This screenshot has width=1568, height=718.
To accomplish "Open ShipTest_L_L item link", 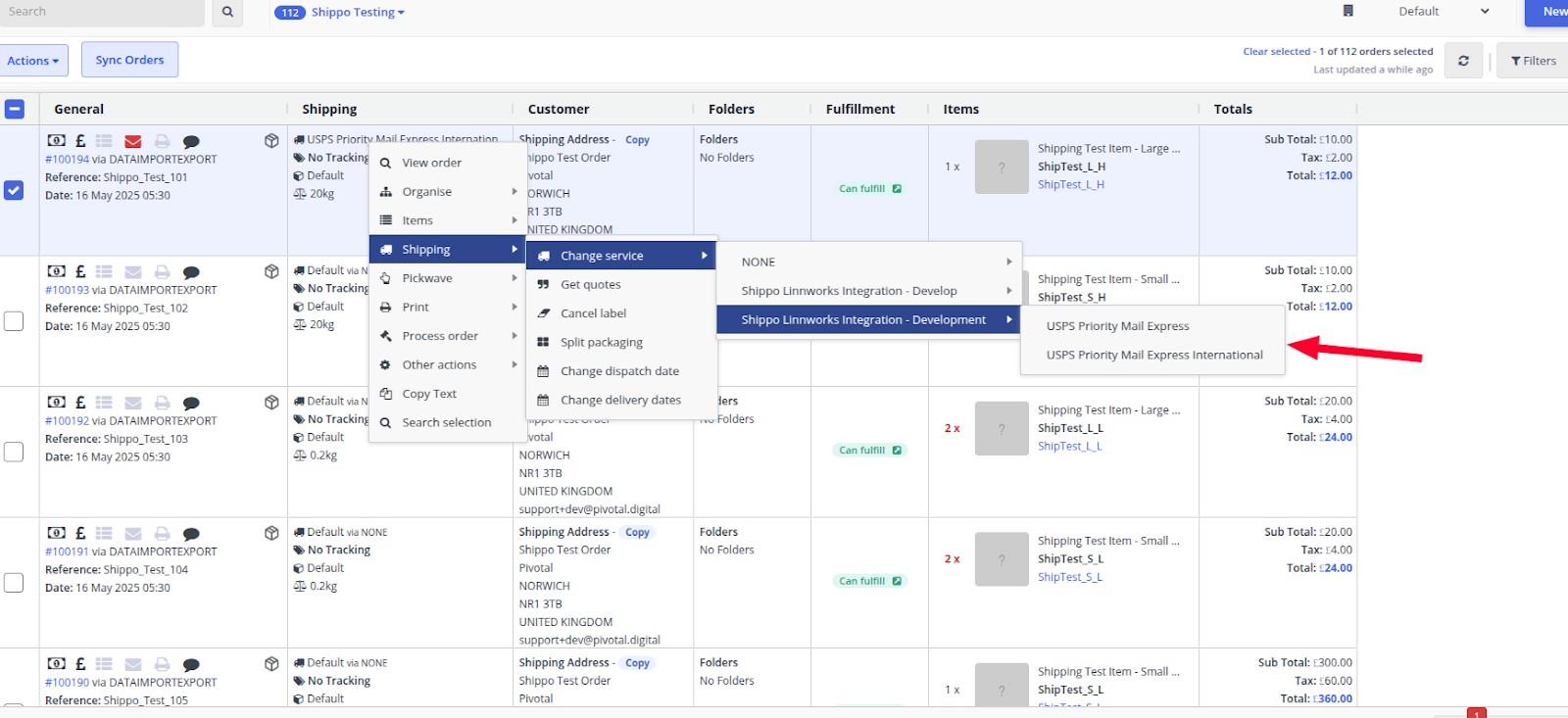I will [x=1069, y=447].
